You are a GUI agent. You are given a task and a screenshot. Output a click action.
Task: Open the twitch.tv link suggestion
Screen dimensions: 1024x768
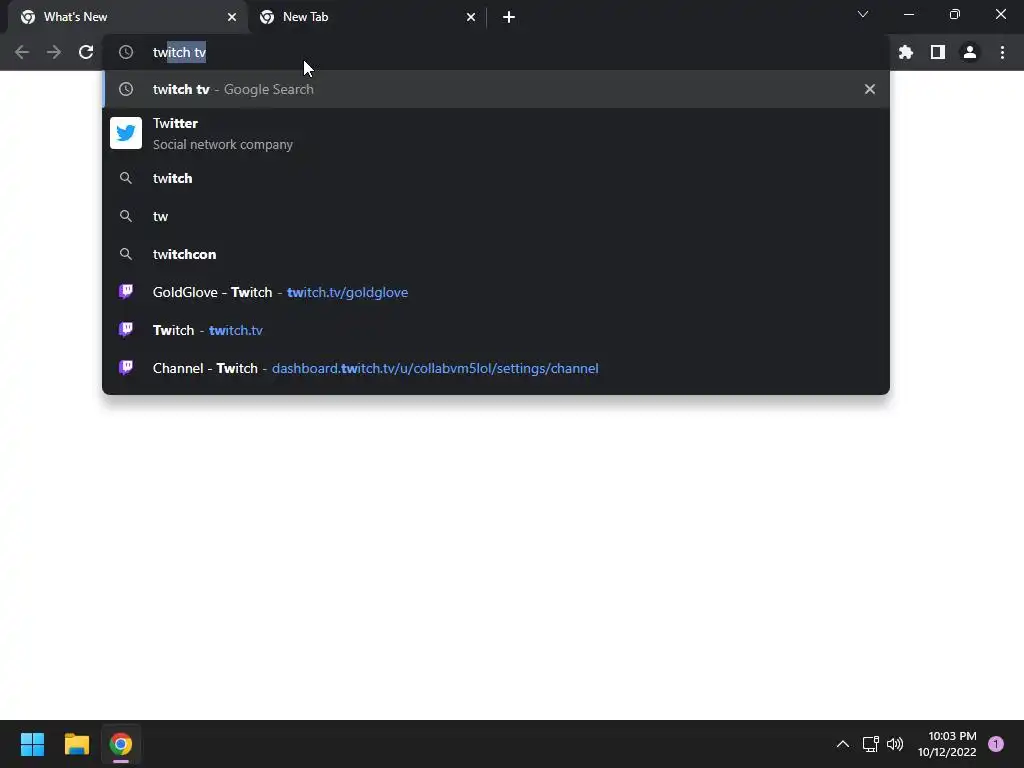pos(236,330)
